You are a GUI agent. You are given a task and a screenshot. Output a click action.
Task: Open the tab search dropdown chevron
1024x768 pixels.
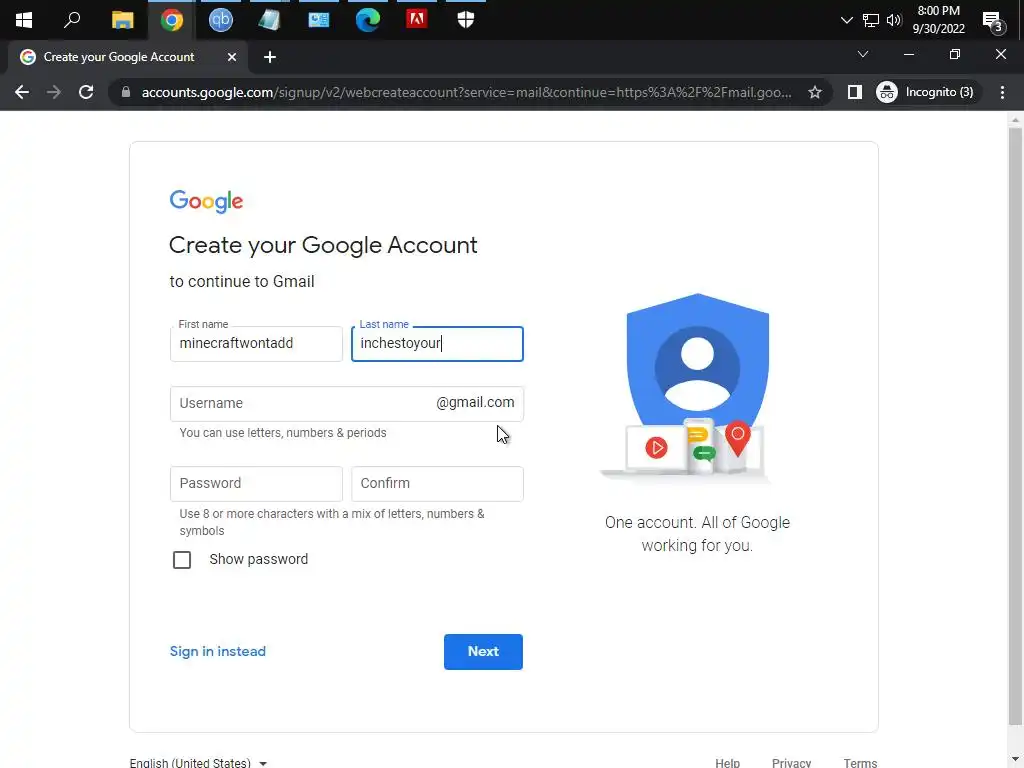click(x=863, y=54)
